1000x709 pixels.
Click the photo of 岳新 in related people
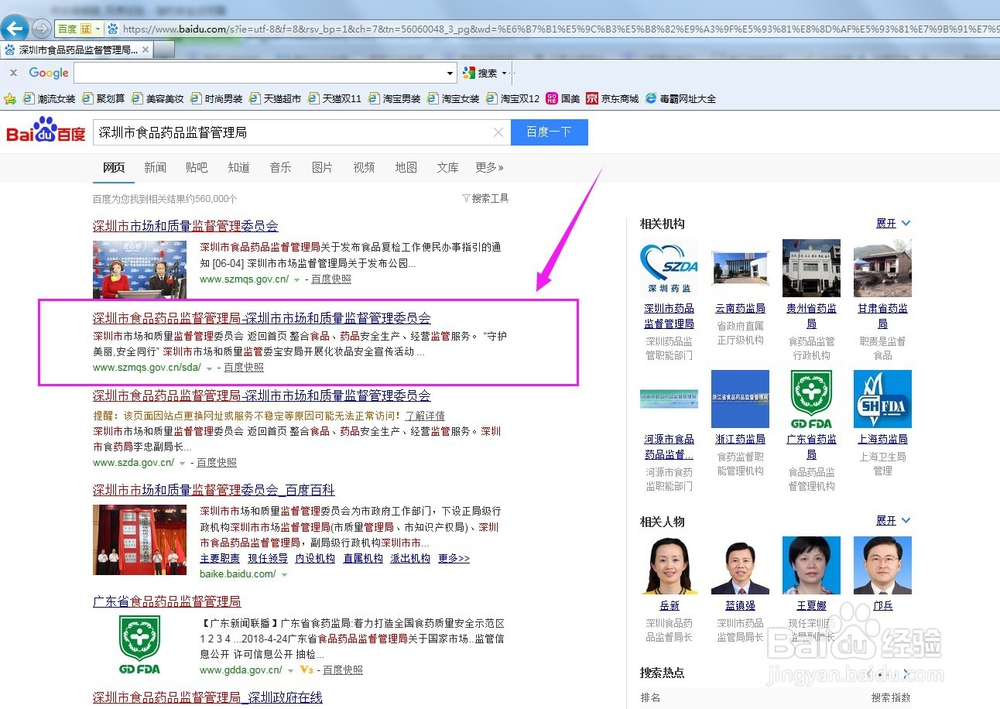click(x=669, y=566)
